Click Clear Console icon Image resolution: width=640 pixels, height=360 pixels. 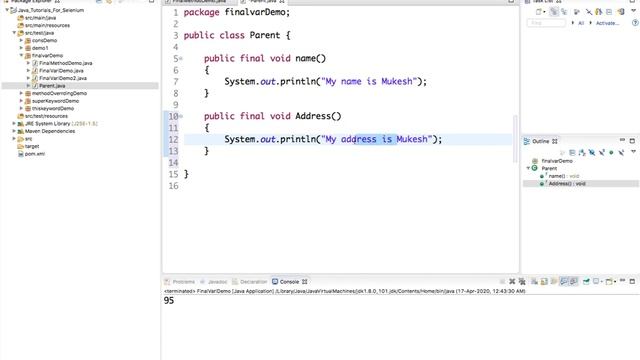click(x=534, y=282)
